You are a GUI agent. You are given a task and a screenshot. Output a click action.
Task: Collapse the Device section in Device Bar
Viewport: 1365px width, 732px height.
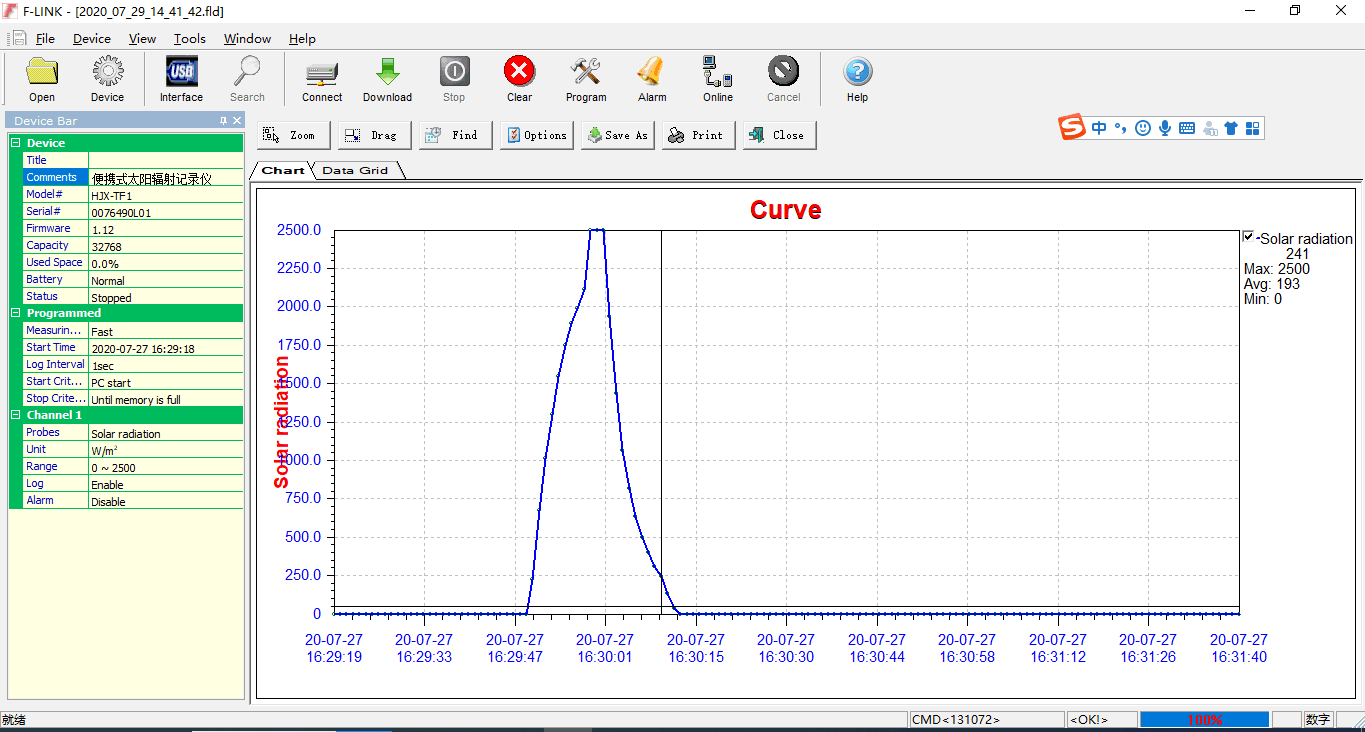(x=16, y=143)
